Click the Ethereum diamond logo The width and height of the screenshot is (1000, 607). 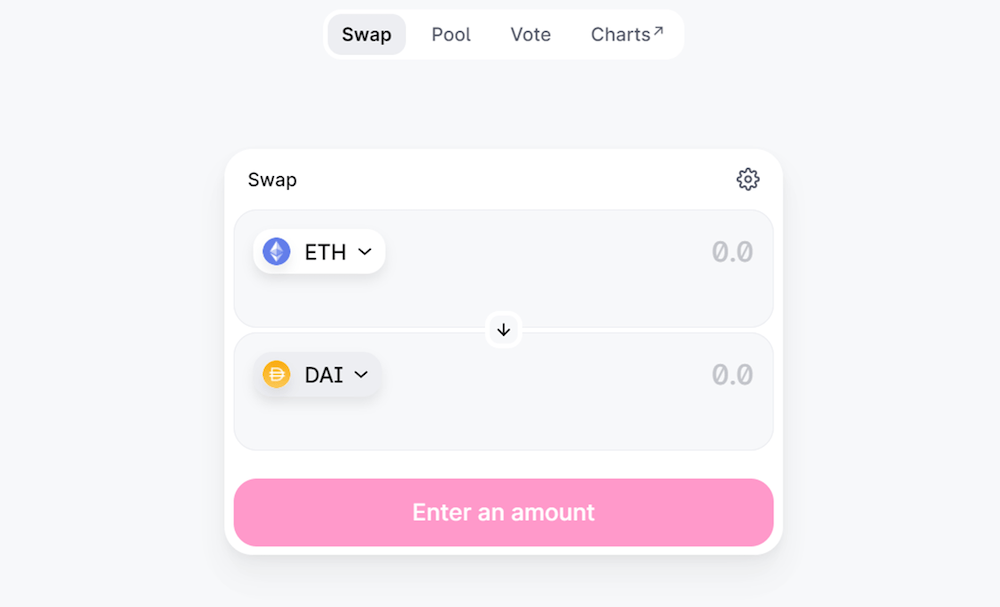(x=277, y=252)
